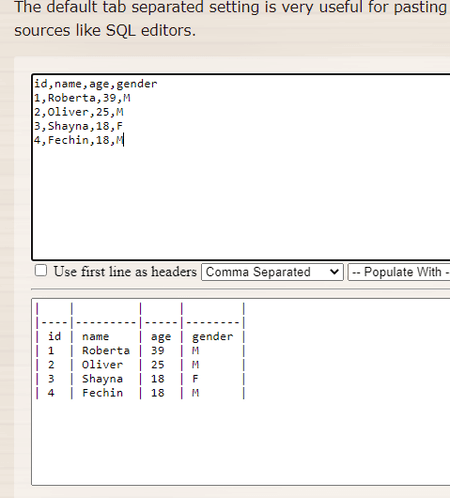Click 'Oliver' in the output table

pos(102,365)
